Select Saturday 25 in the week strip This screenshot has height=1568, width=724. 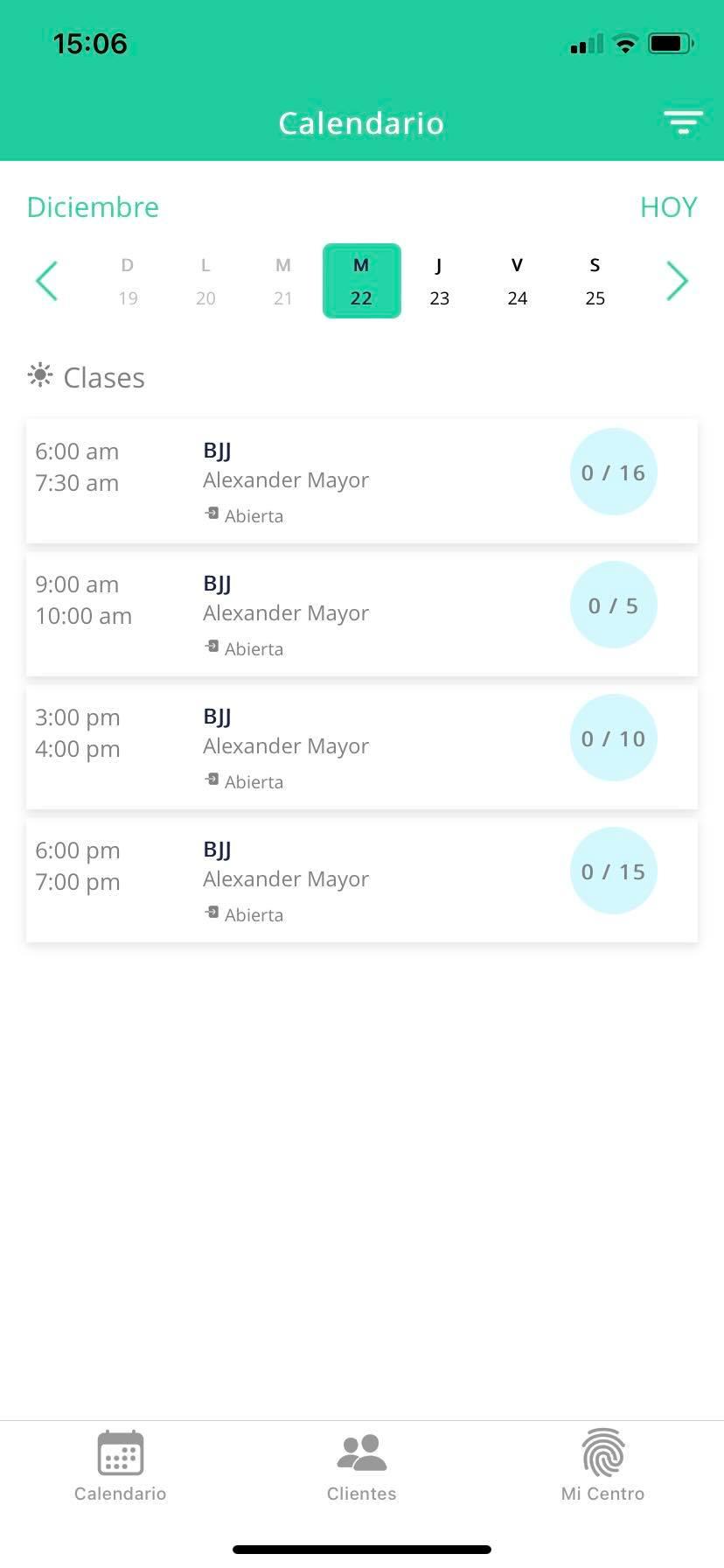(595, 281)
